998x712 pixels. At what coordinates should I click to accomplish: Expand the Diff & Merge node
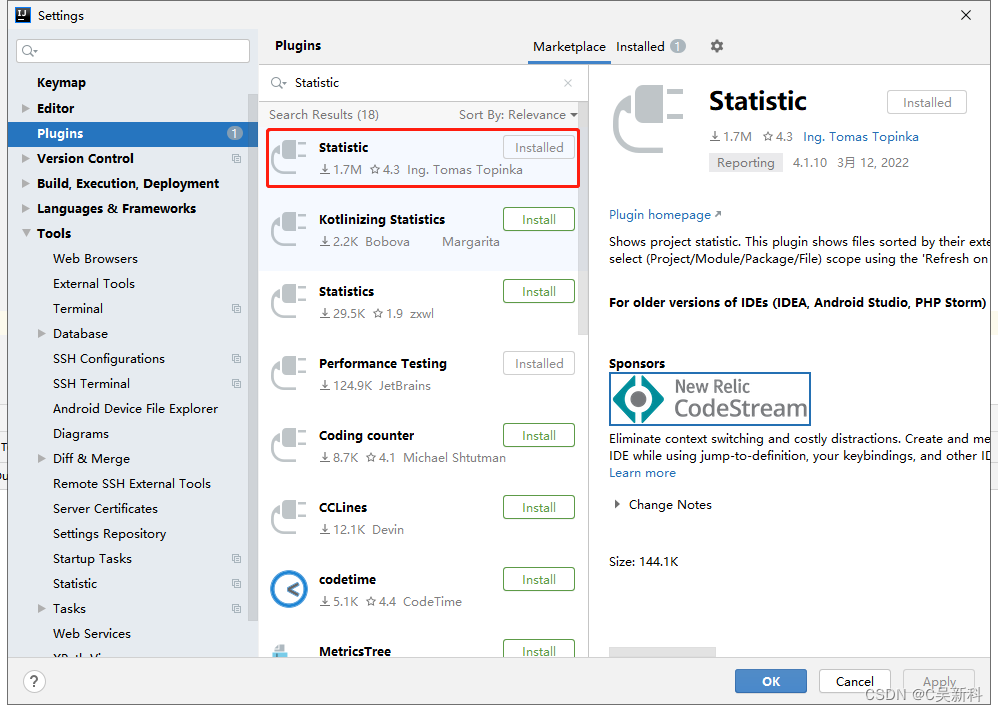[41, 459]
